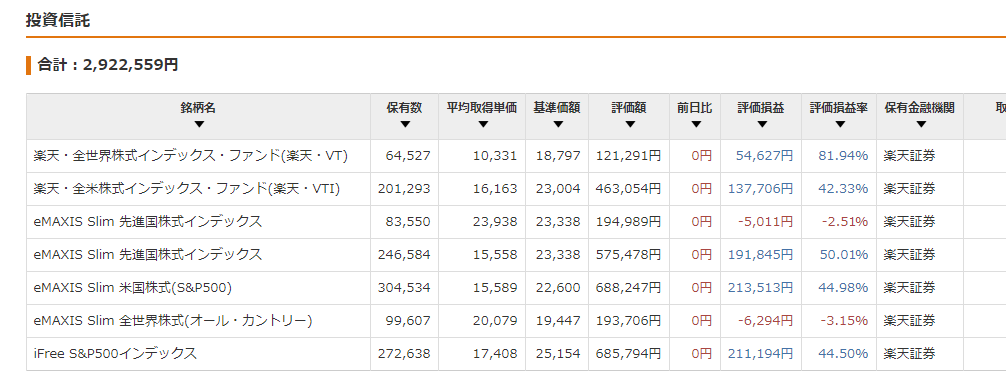Sort by 保有数 column arrow
The image size is (1006, 386).
tap(405, 124)
